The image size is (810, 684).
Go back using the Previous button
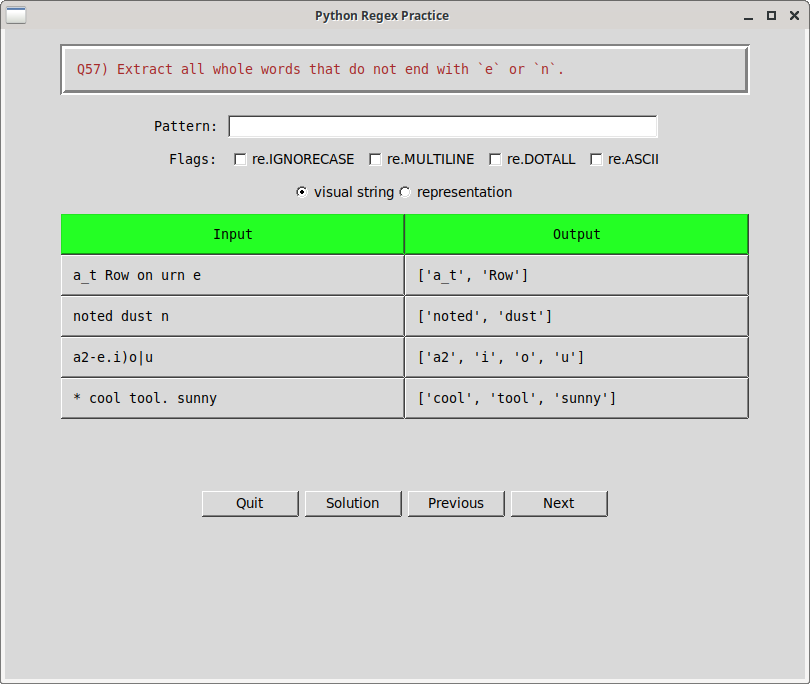tap(456, 503)
